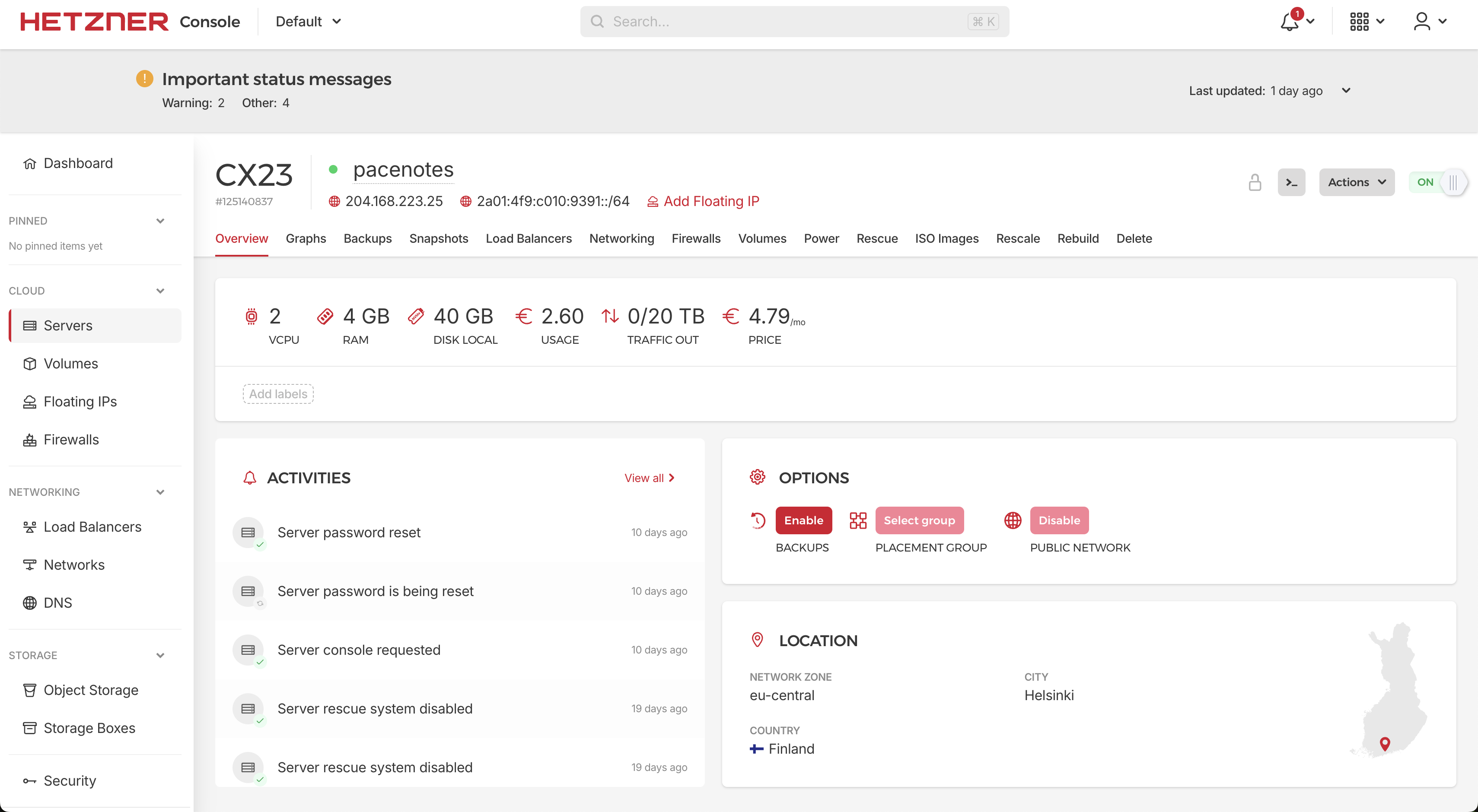Open Floating IPs in the sidebar
The width and height of the screenshot is (1478, 812).
pos(95,401)
